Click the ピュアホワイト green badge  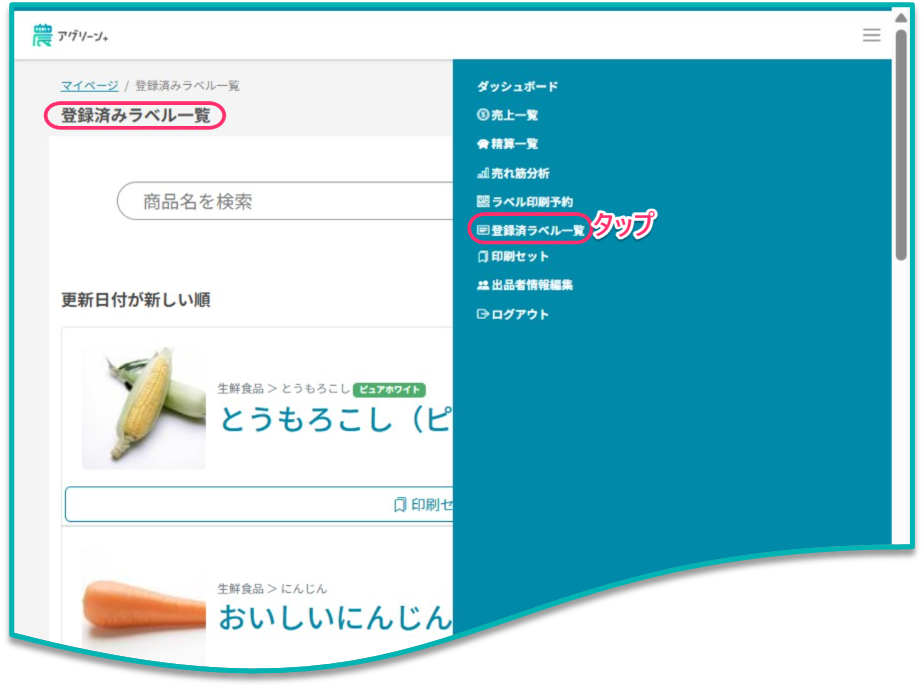pyautogui.click(x=389, y=389)
